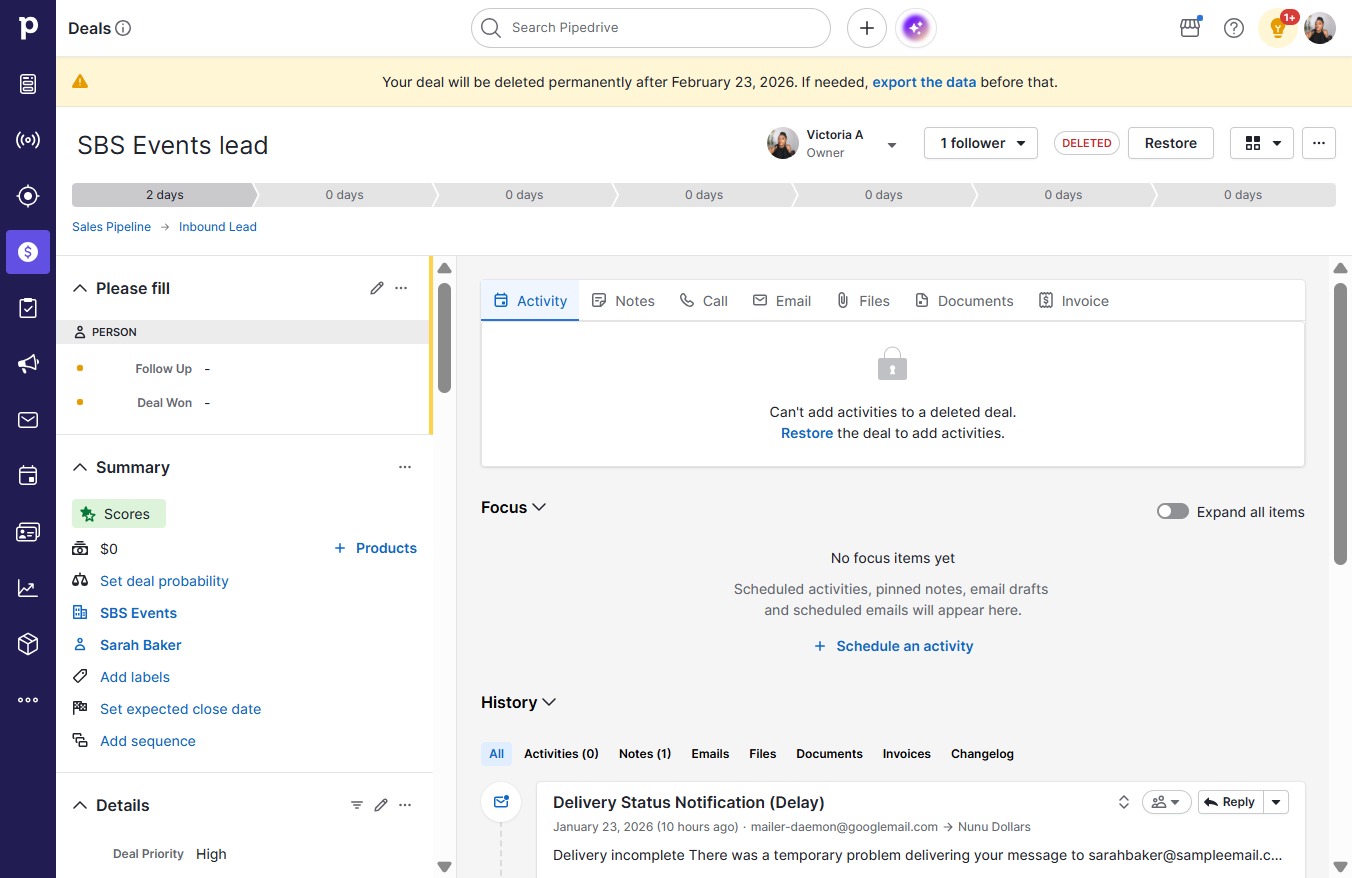Open more options in Summary section
This screenshot has width=1352, height=878.
[405, 467]
